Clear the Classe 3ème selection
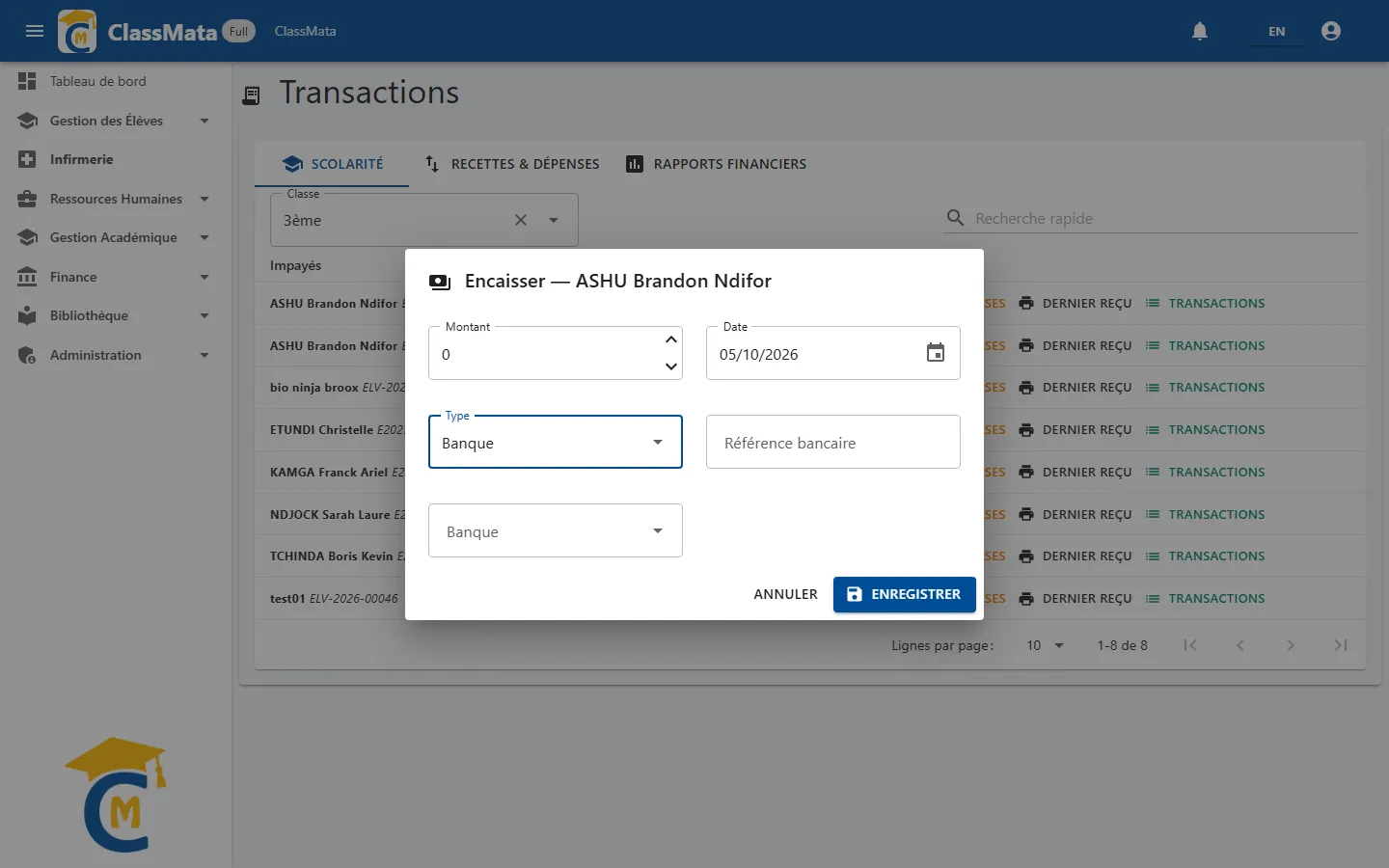Screen dimensions: 1389x868 pyautogui.click(x=521, y=220)
